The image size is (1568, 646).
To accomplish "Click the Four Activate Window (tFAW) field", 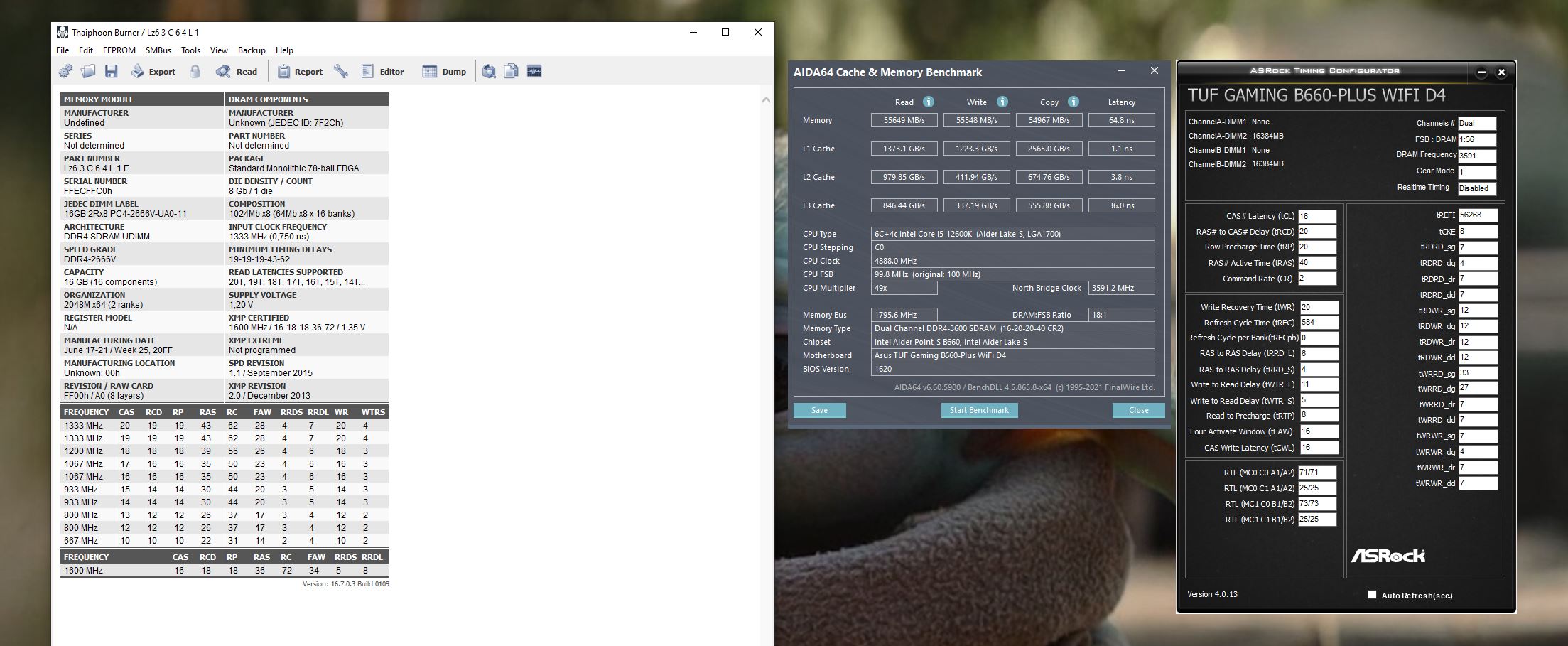I will pyautogui.click(x=1319, y=431).
